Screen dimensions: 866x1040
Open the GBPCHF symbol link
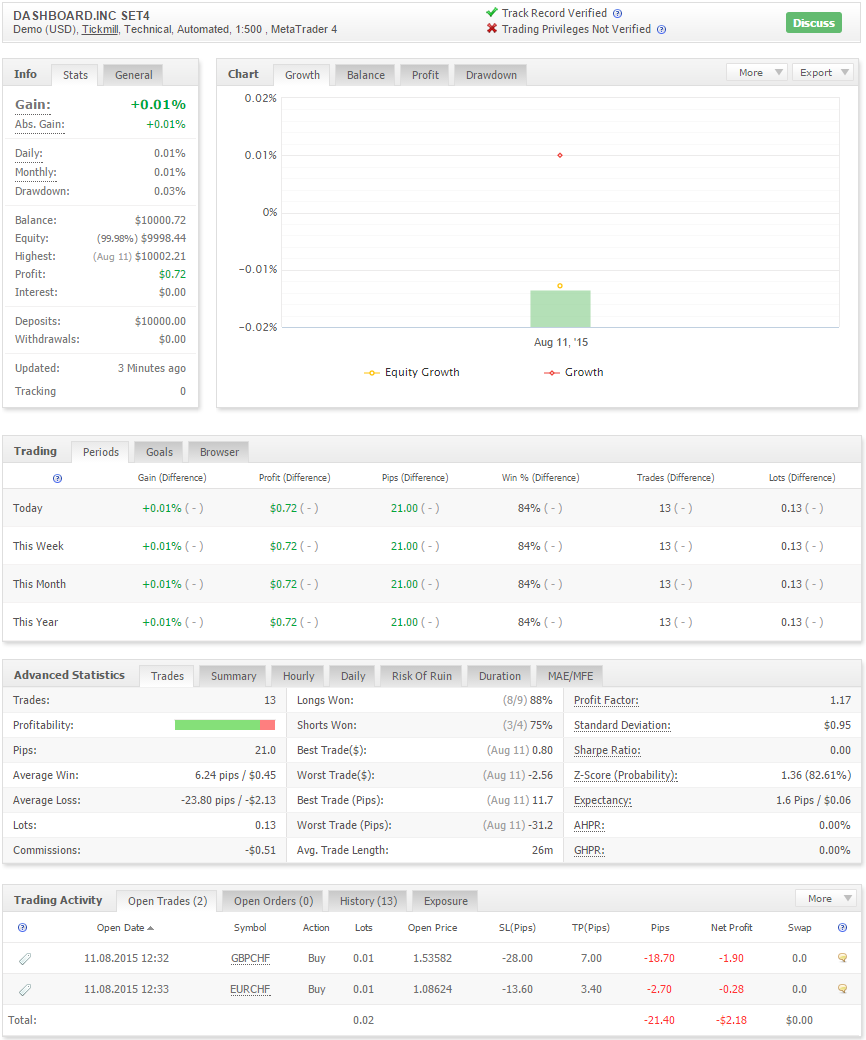250,958
